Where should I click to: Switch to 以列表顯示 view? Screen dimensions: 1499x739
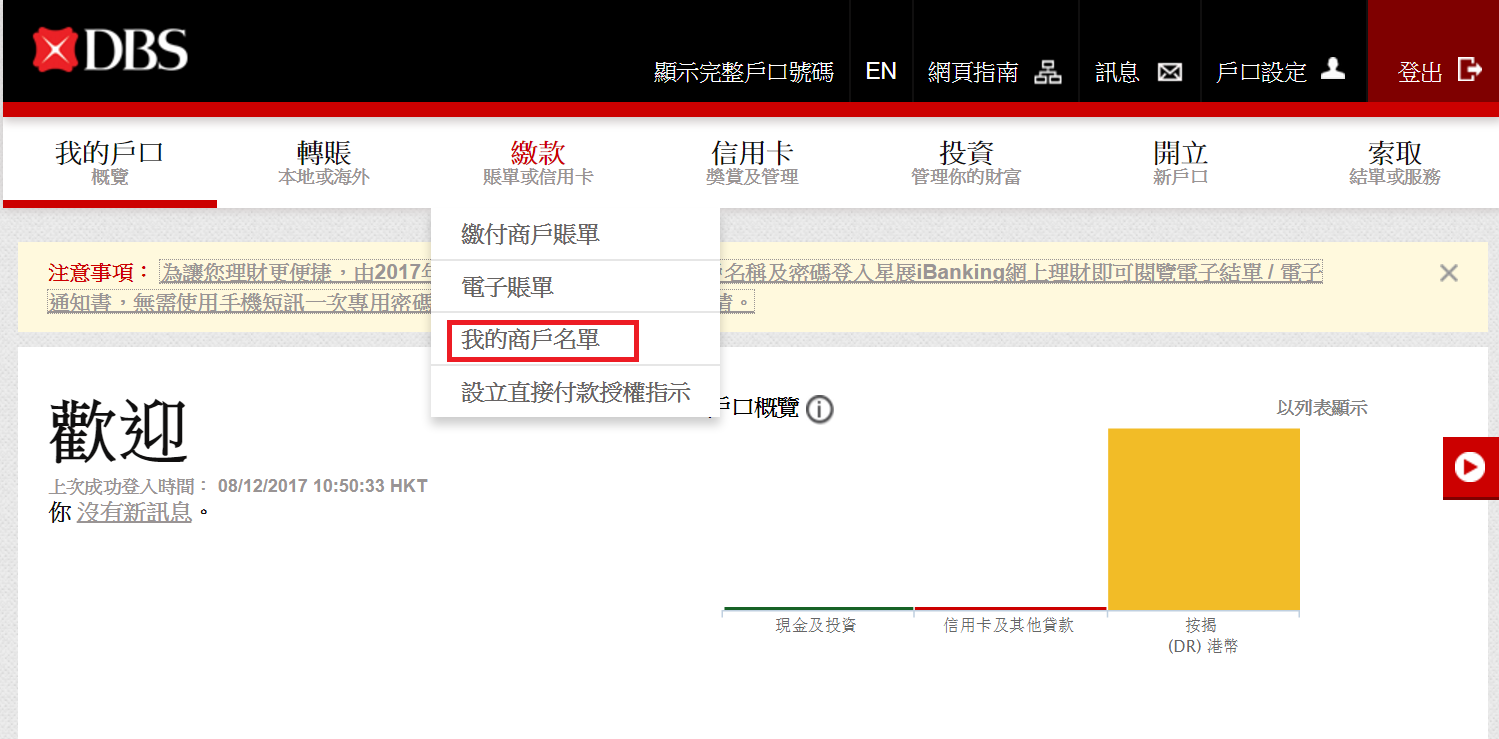[1321, 408]
